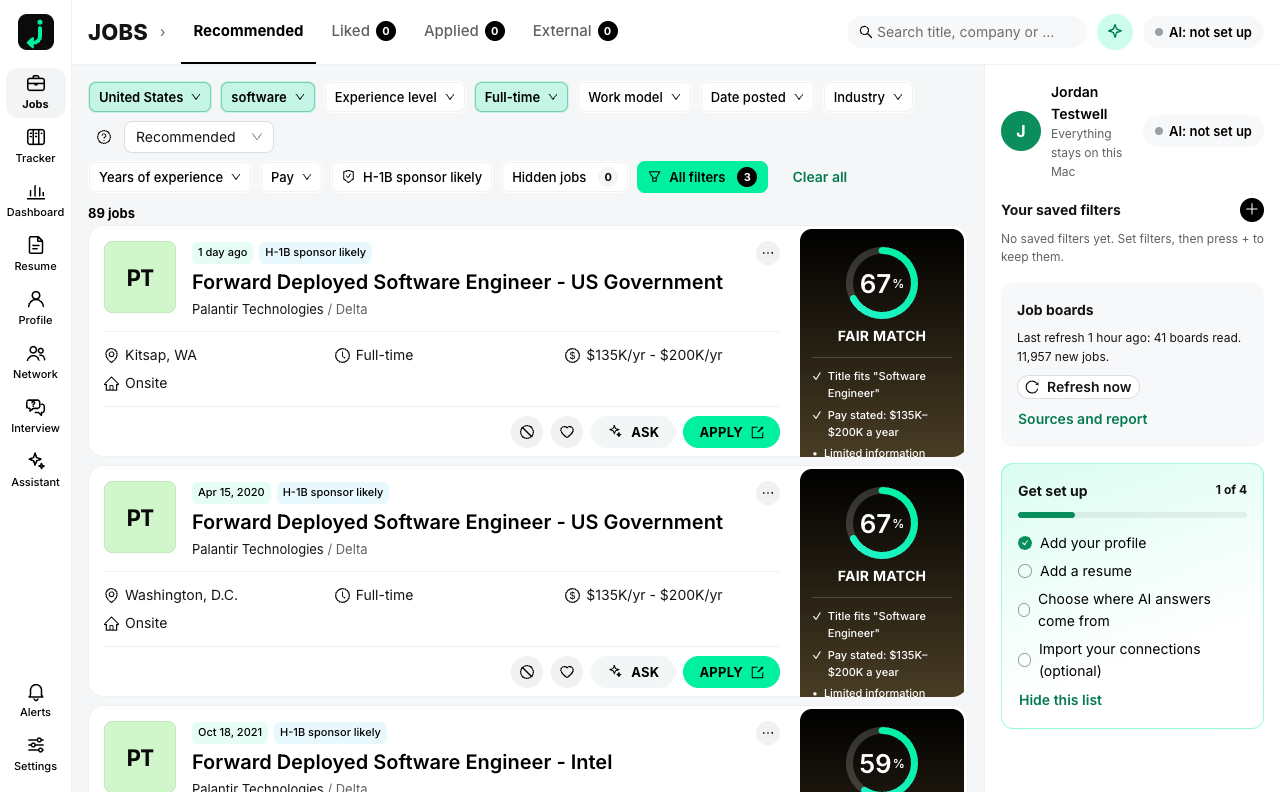
Task: Go to the Dashboard view
Action: (x=36, y=200)
